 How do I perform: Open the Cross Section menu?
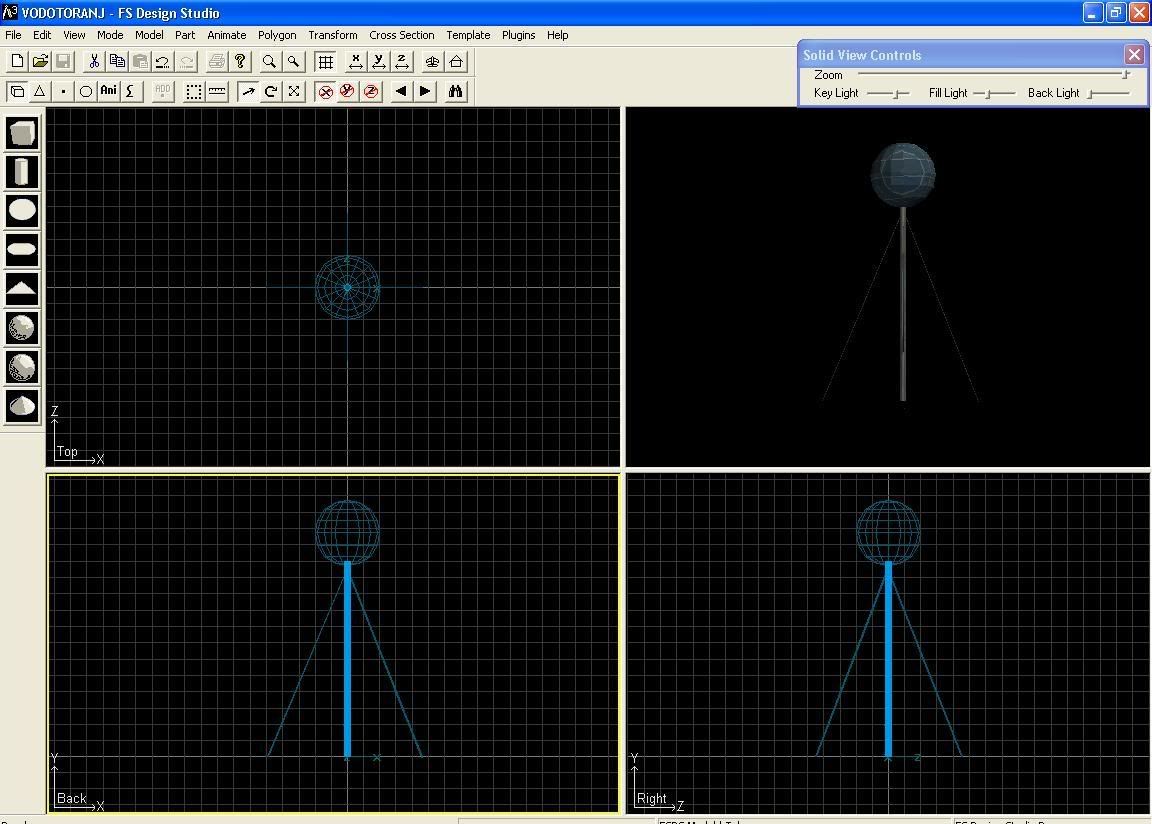(x=402, y=35)
